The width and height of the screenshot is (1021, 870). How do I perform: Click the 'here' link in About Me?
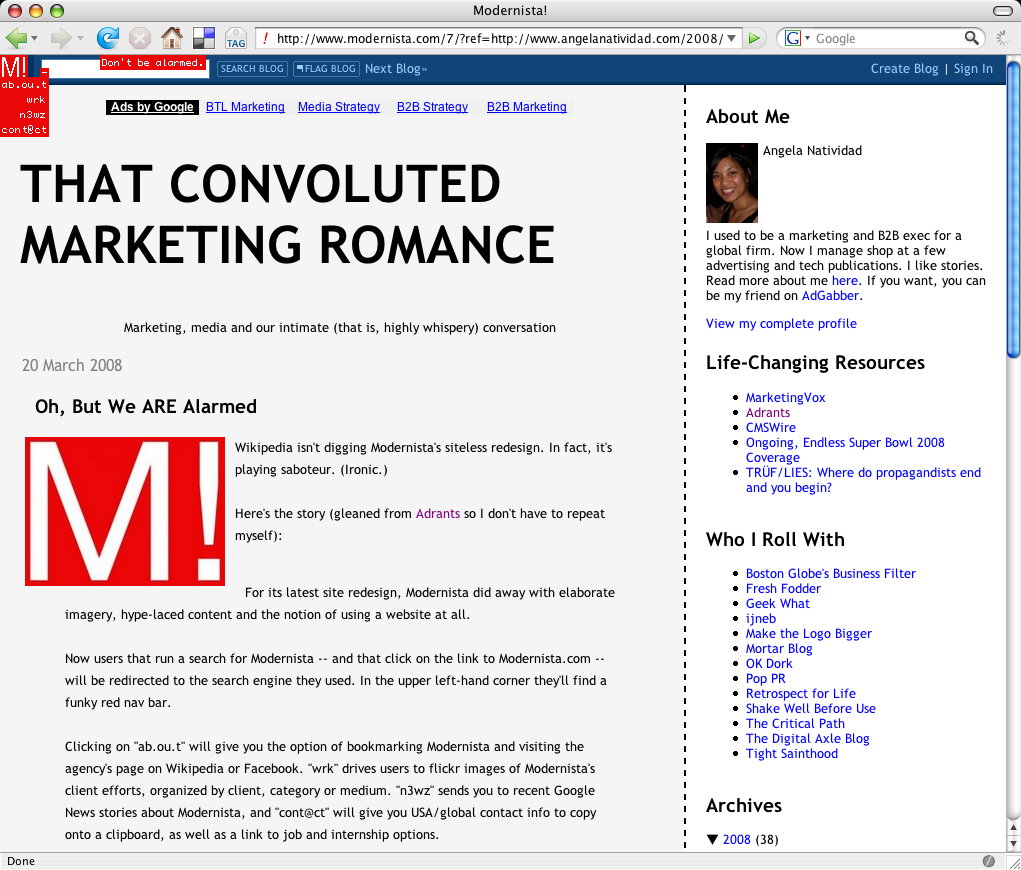click(845, 281)
